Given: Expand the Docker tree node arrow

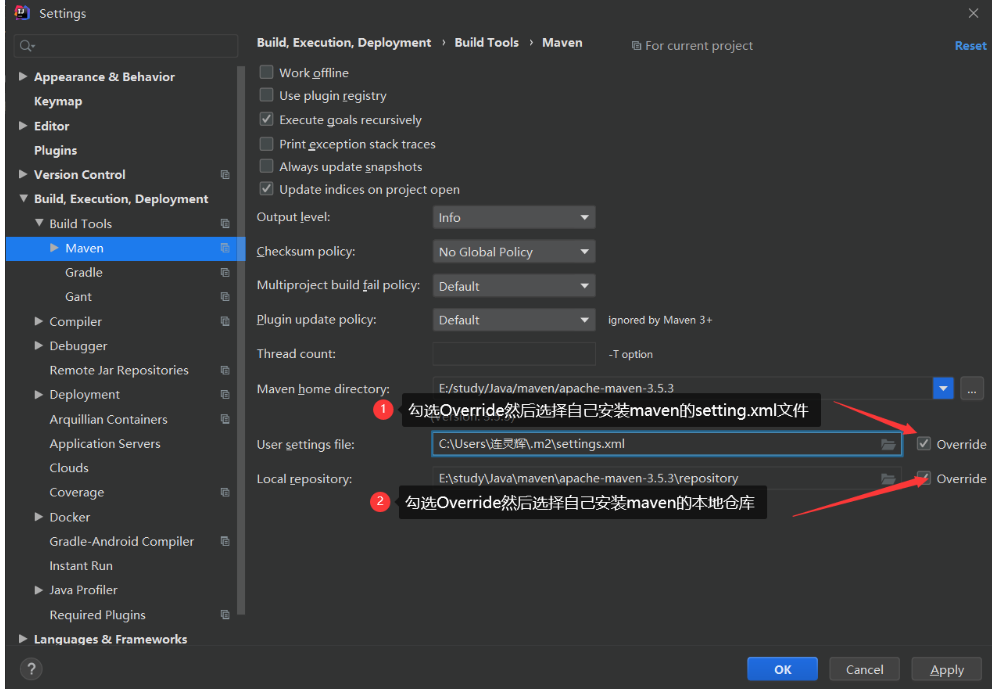Looking at the screenshot, I should click(x=39, y=516).
